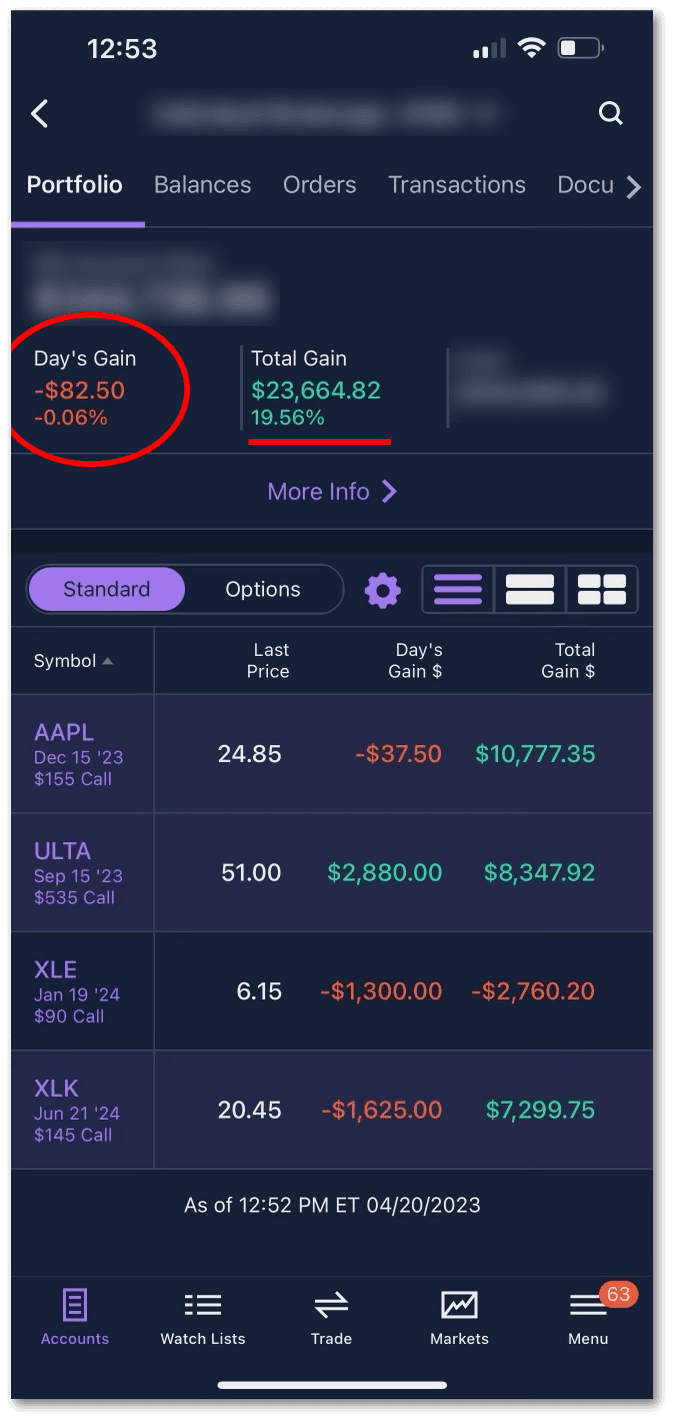Open the Orders tab

[x=319, y=185]
